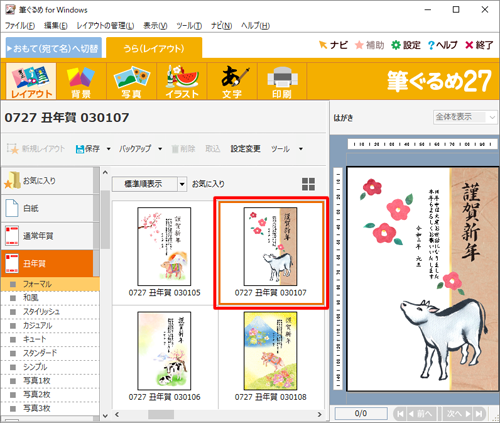This screenshot has width=500, height=423.
Task: Expand the バックアップ dropdown arrow
Action: (x=160, y=149)
